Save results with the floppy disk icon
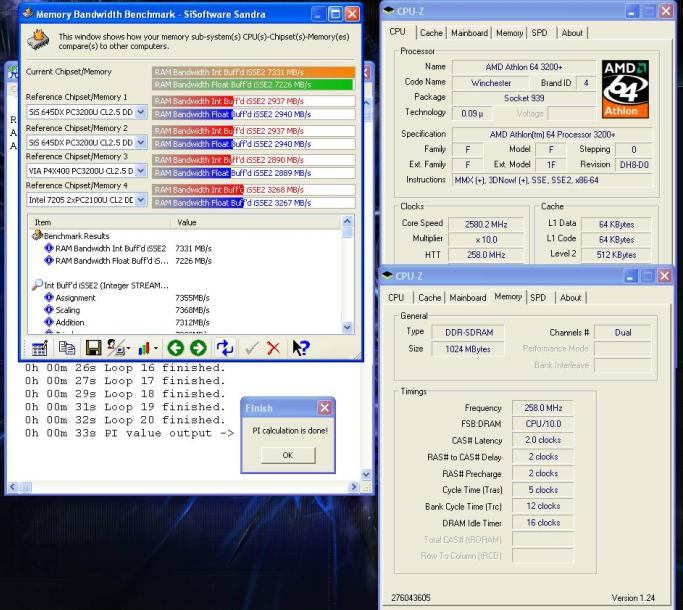The image size is (683, 610). click(x=93, y=348)
